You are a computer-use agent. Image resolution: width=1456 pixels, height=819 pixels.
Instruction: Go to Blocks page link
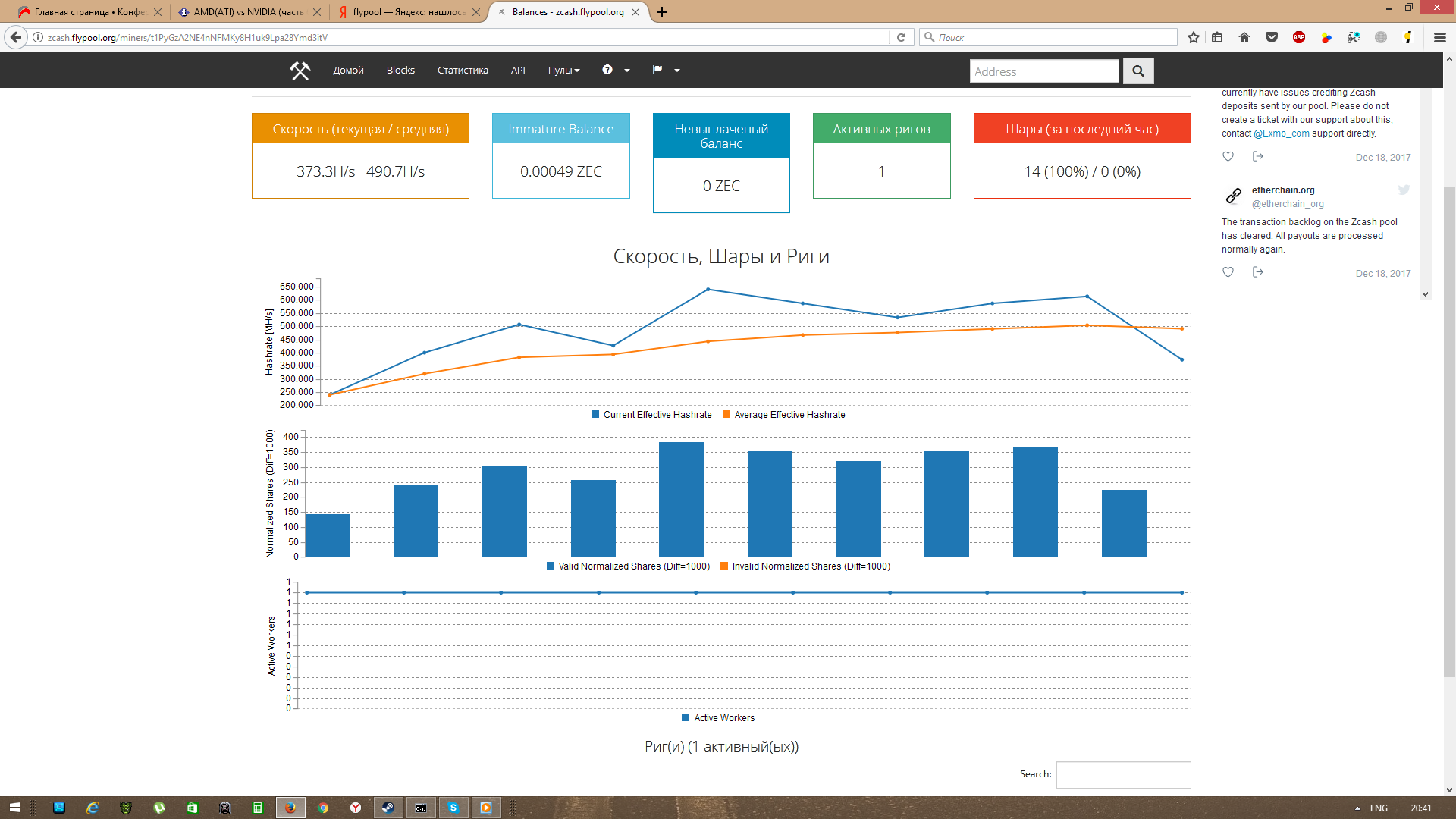pyautogui.click(x=400, y=71)
